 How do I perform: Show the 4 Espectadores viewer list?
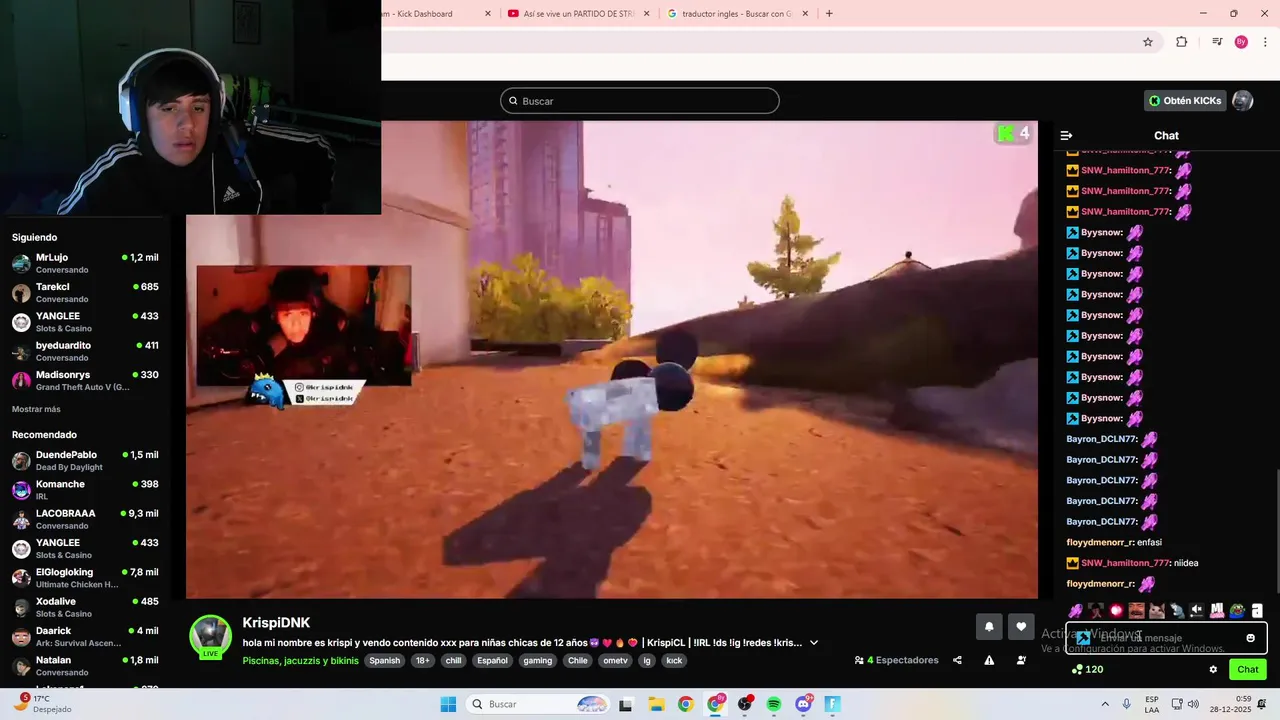[x=896, y=660]
